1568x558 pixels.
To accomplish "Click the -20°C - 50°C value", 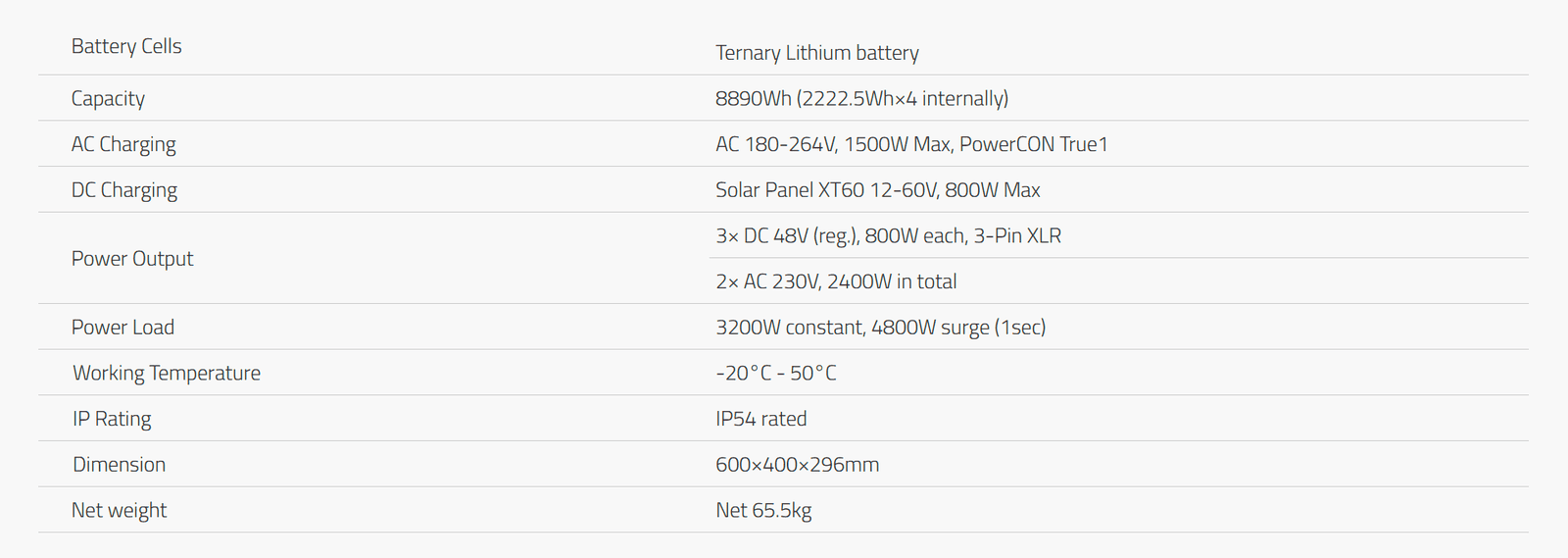I will coord(776,374).
